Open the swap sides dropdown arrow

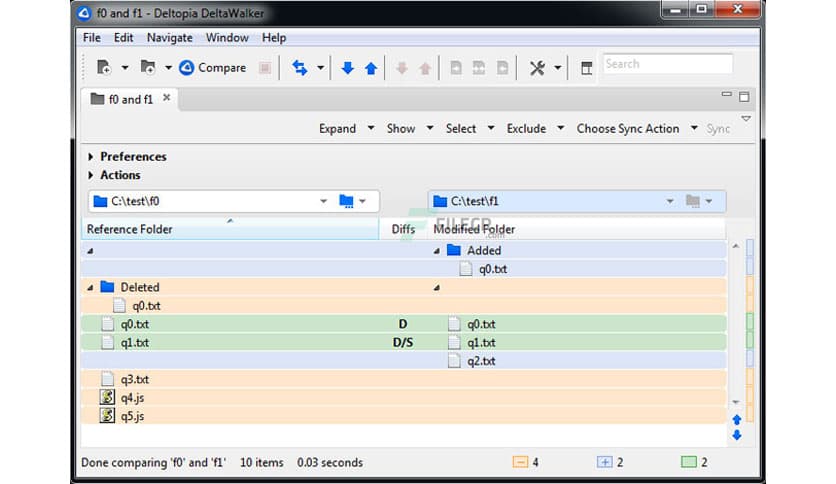coord(320,68)
